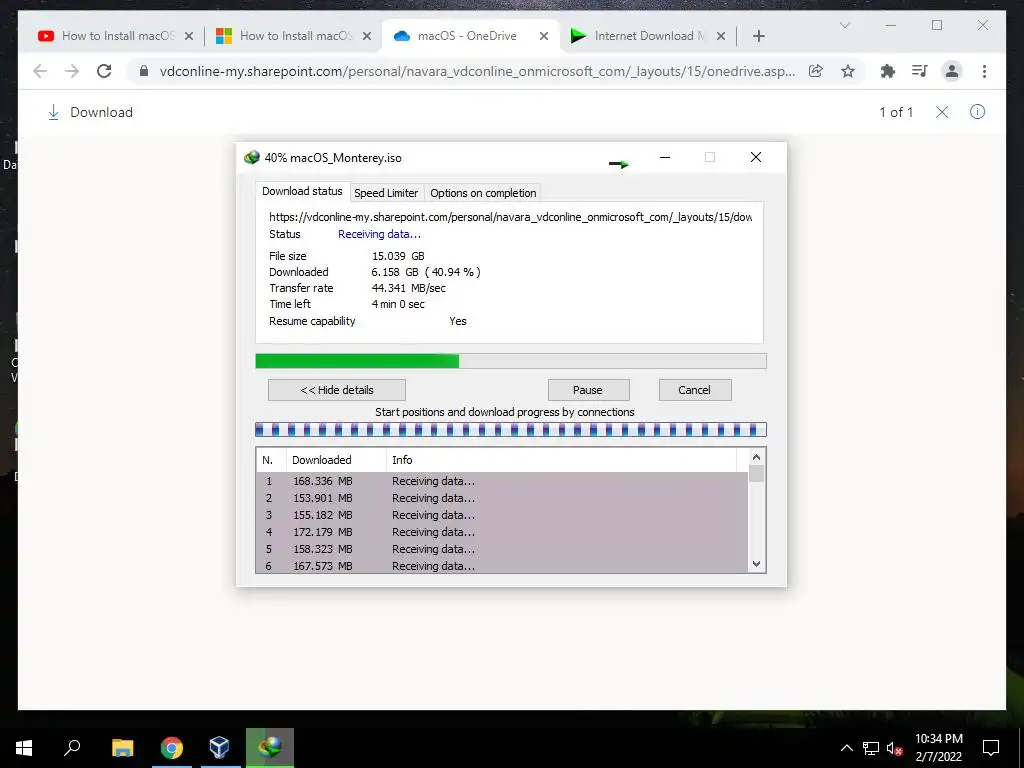Switch to Internet Download Manager tab

(x=647, y=36)
